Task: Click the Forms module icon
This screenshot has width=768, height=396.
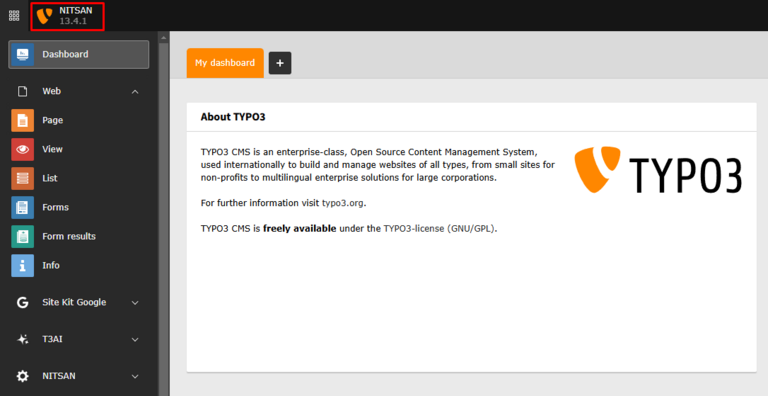Action: [x=23, y=207]
